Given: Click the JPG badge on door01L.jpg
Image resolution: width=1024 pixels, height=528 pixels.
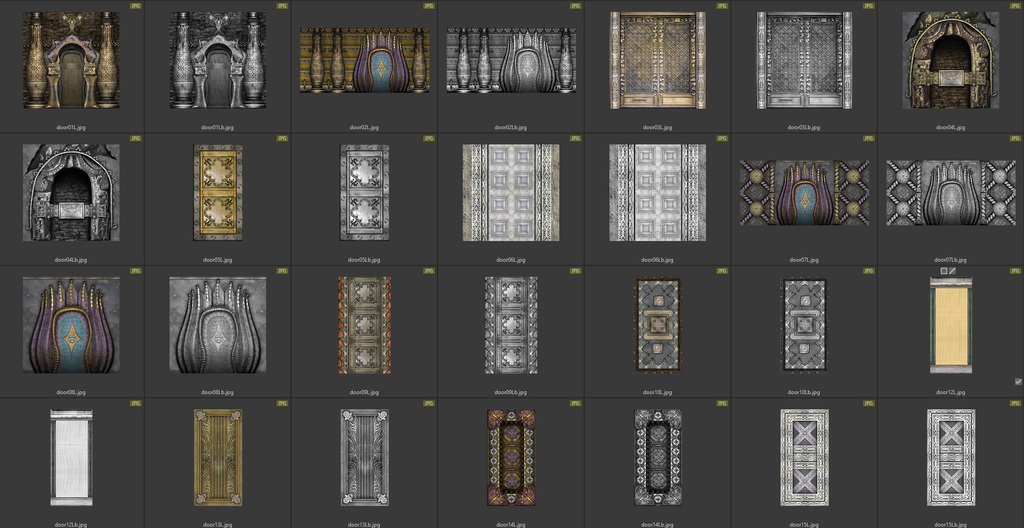Looking at the screenshot, I should point(136,6).
